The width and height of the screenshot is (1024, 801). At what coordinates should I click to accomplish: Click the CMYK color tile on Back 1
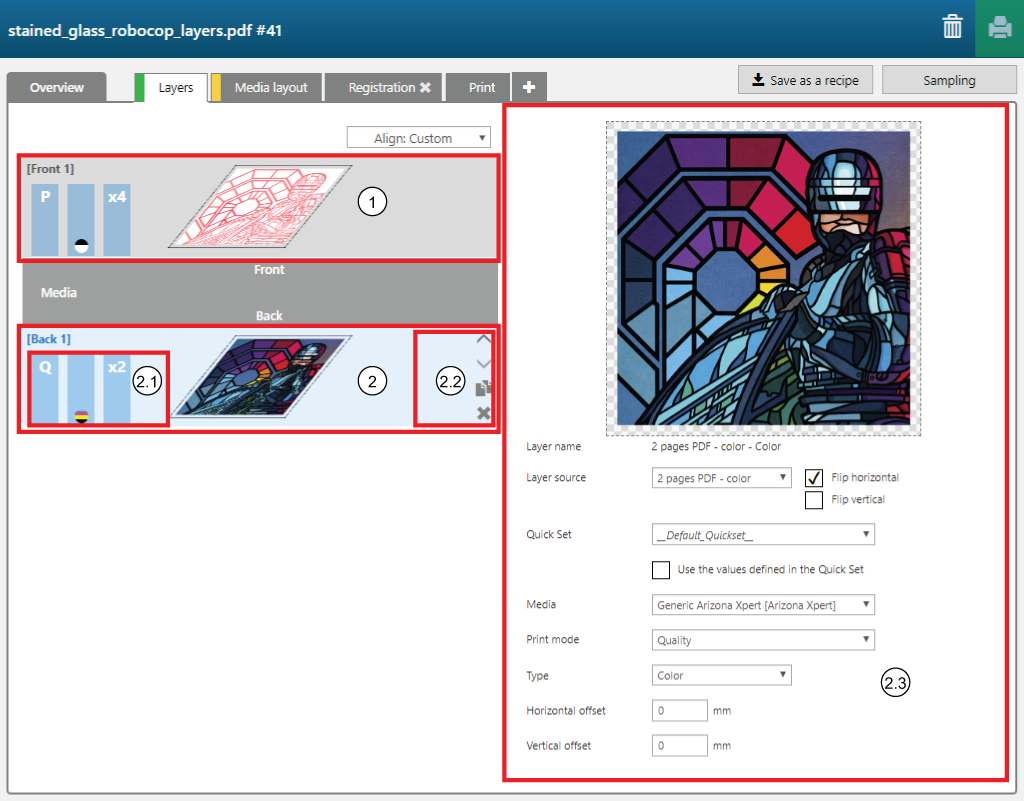pyautogui.click(x=81, y=388)
